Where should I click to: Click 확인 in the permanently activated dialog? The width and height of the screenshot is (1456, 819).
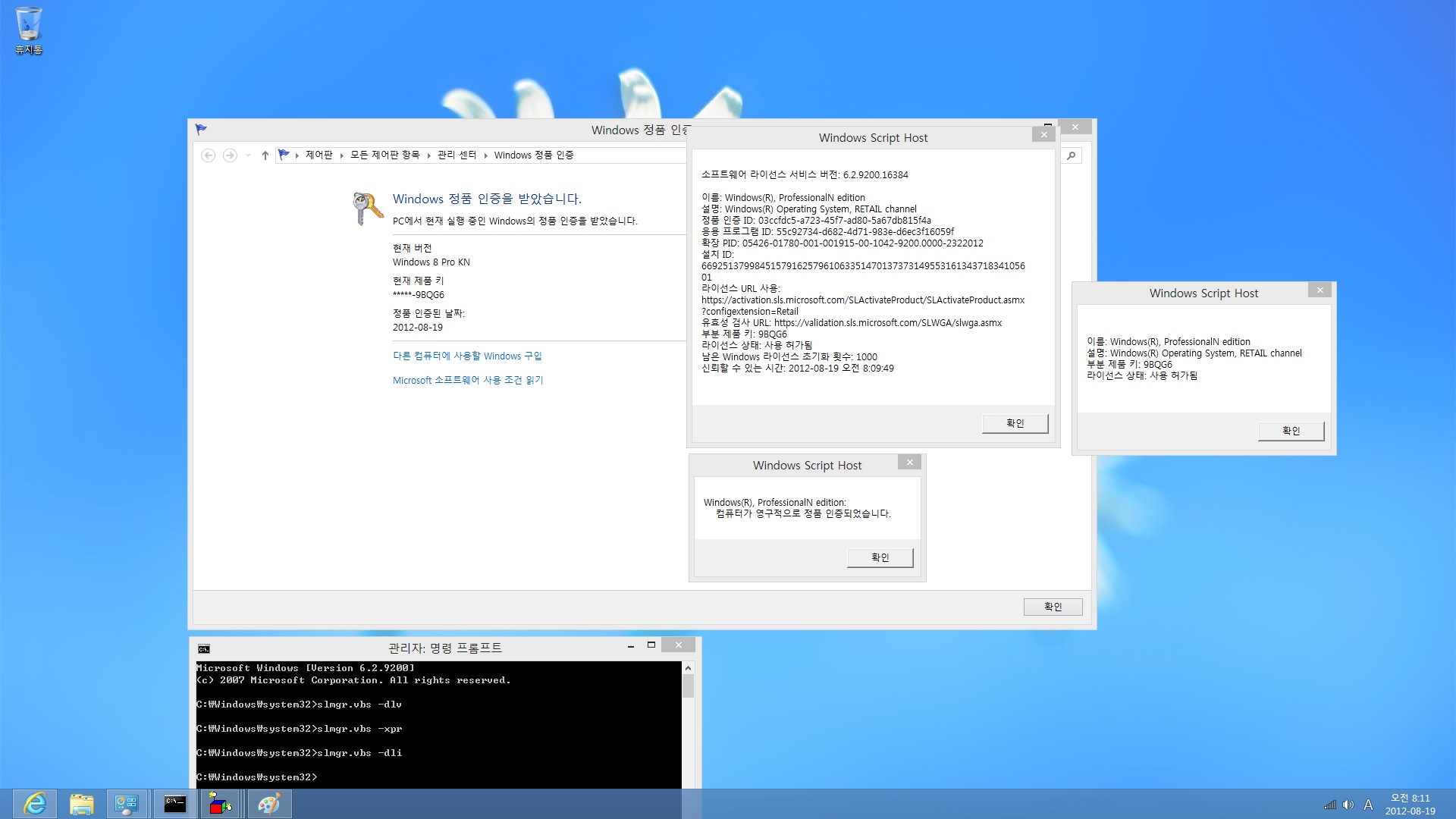pyautogui.click(x=880, y=557)
